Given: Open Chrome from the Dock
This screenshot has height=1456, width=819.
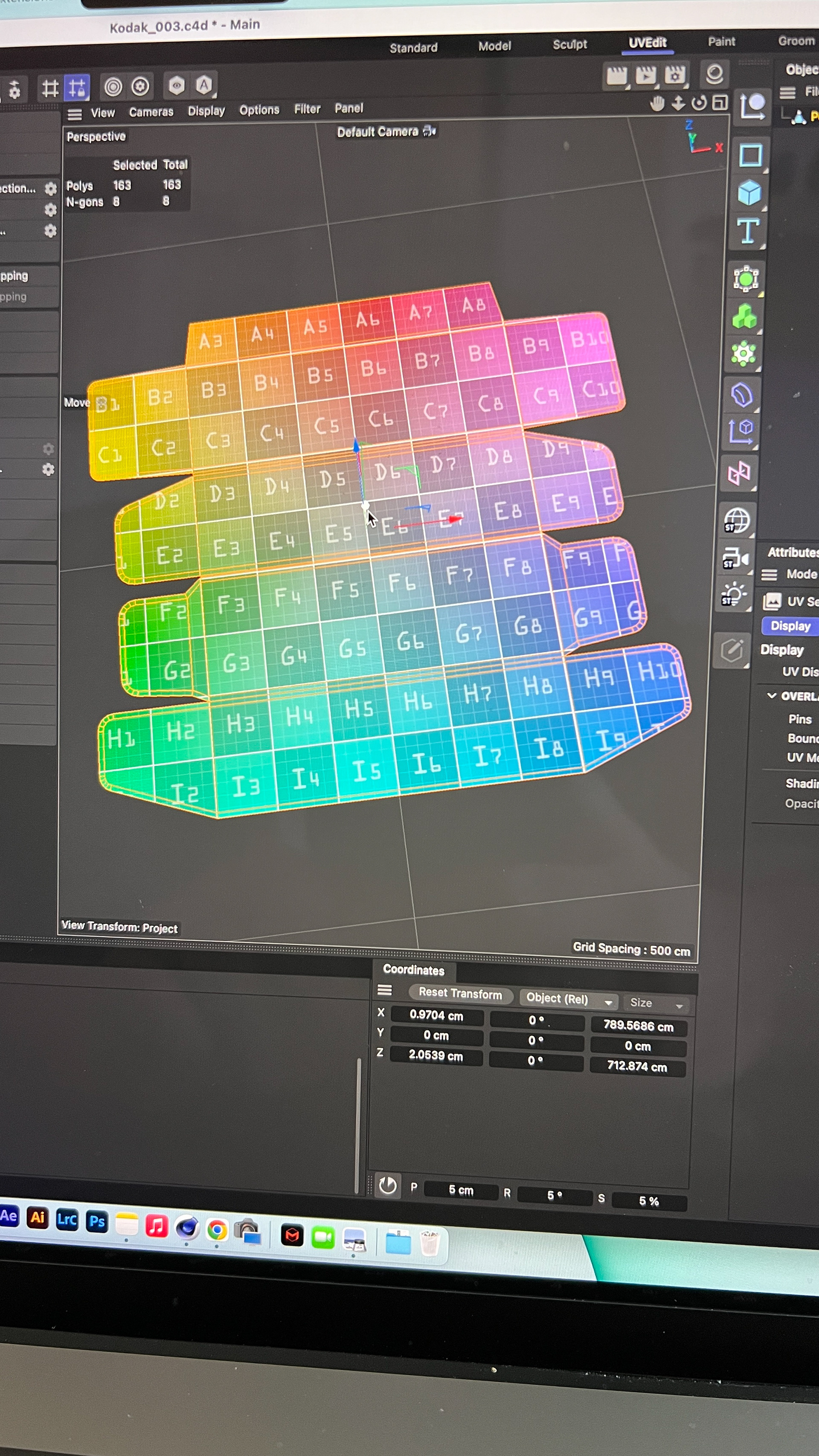Looking at the screenshot, I should (x=217, y=1230).
